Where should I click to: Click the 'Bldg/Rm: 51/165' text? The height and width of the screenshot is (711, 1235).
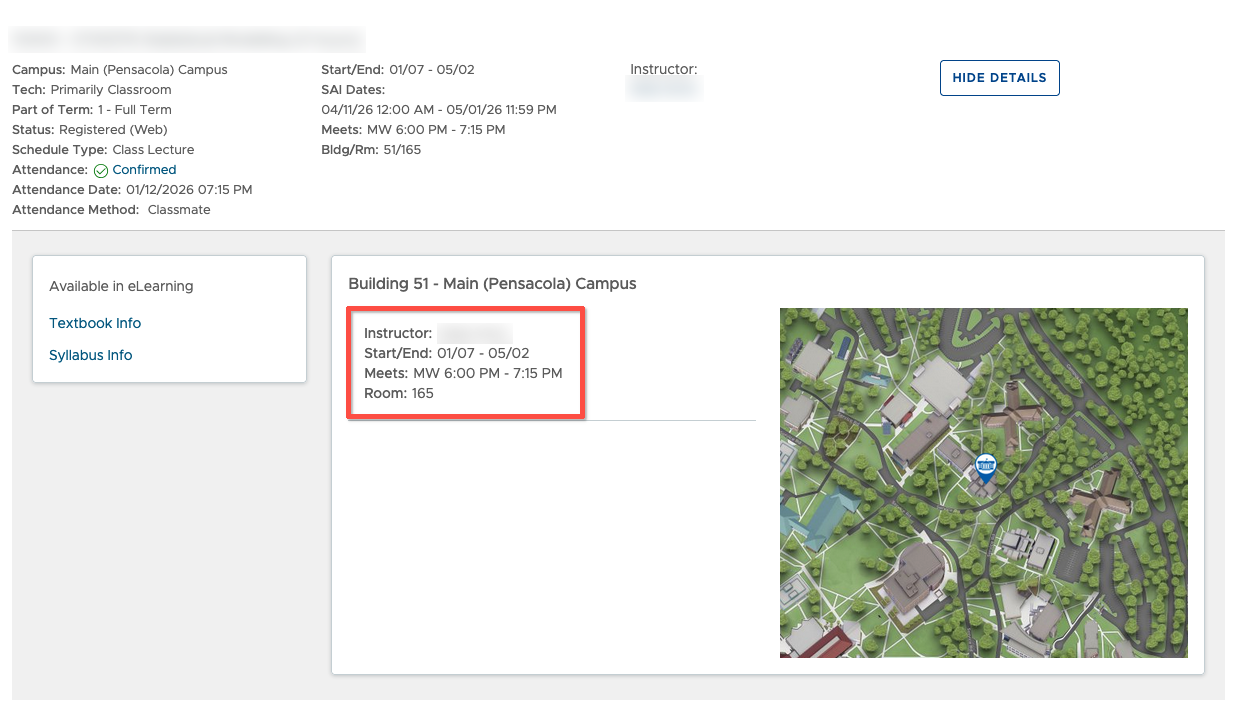[x=371, y=150]
